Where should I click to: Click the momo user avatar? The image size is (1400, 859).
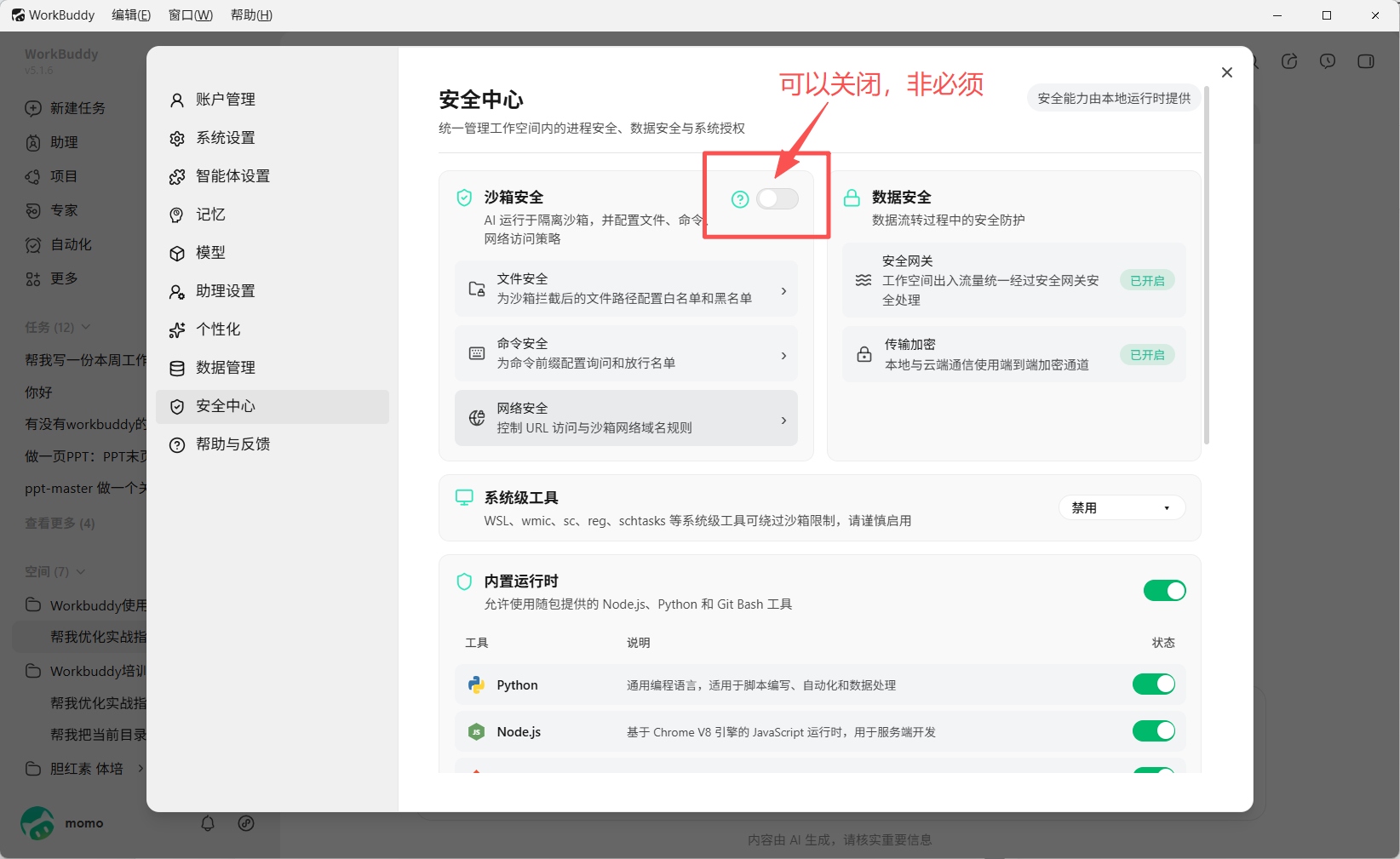[x=37, y=823]
